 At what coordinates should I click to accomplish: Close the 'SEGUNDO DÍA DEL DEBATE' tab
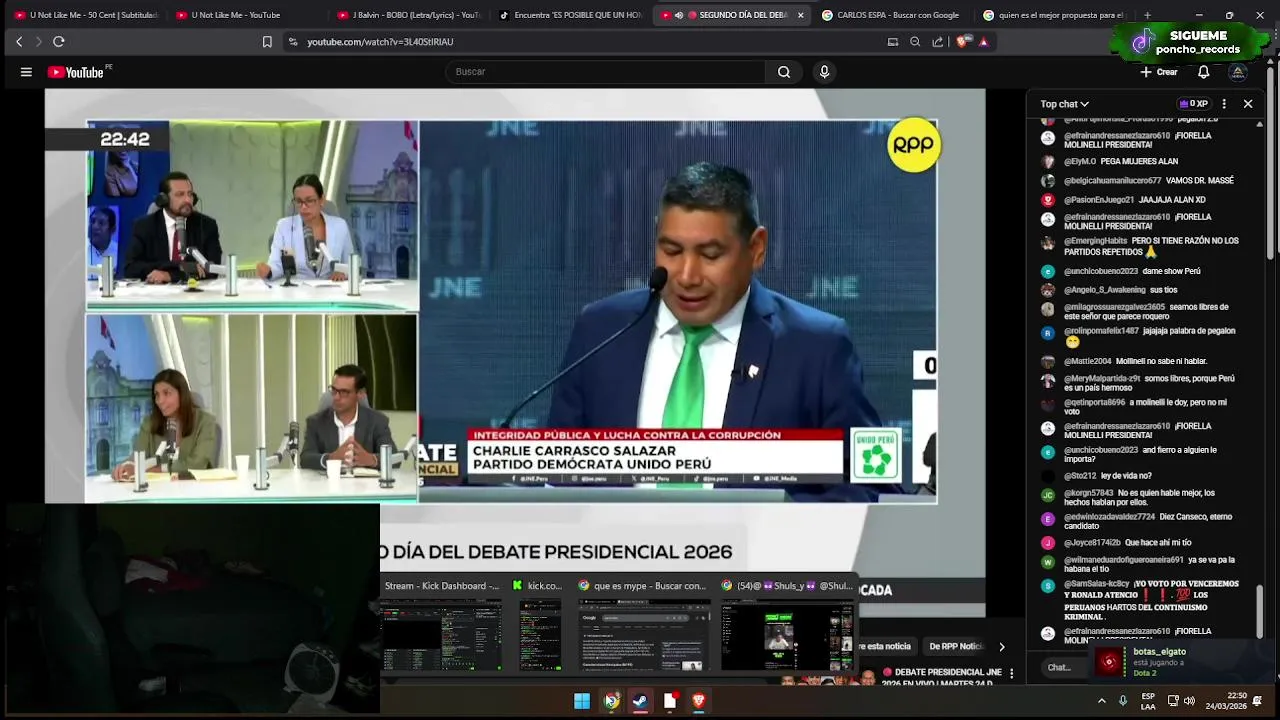800,15
